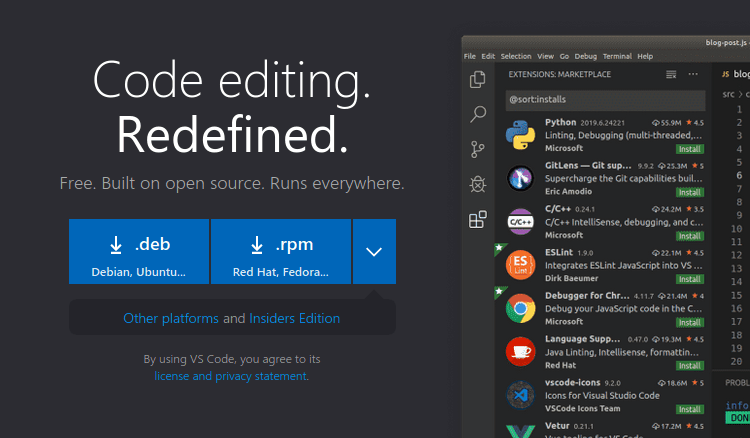This screenshot has height=438, width=750.
Task: Select the Vetur extension title
Action: (x=557, y=426)
